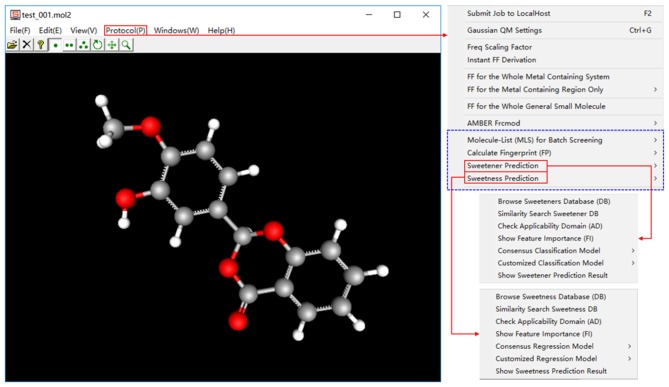Expand Customized Regression Model arrow
The image size is (669, 387).
[629, 358]
